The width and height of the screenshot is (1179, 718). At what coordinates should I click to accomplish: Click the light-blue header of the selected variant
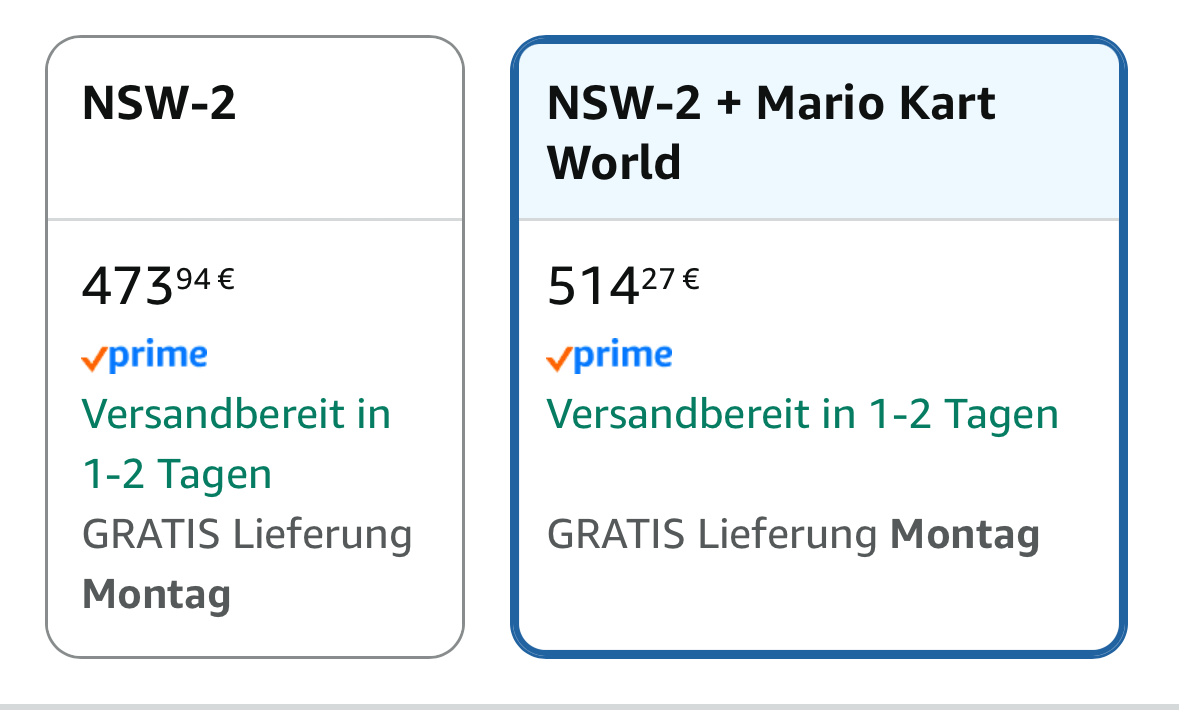coord(819,132)
